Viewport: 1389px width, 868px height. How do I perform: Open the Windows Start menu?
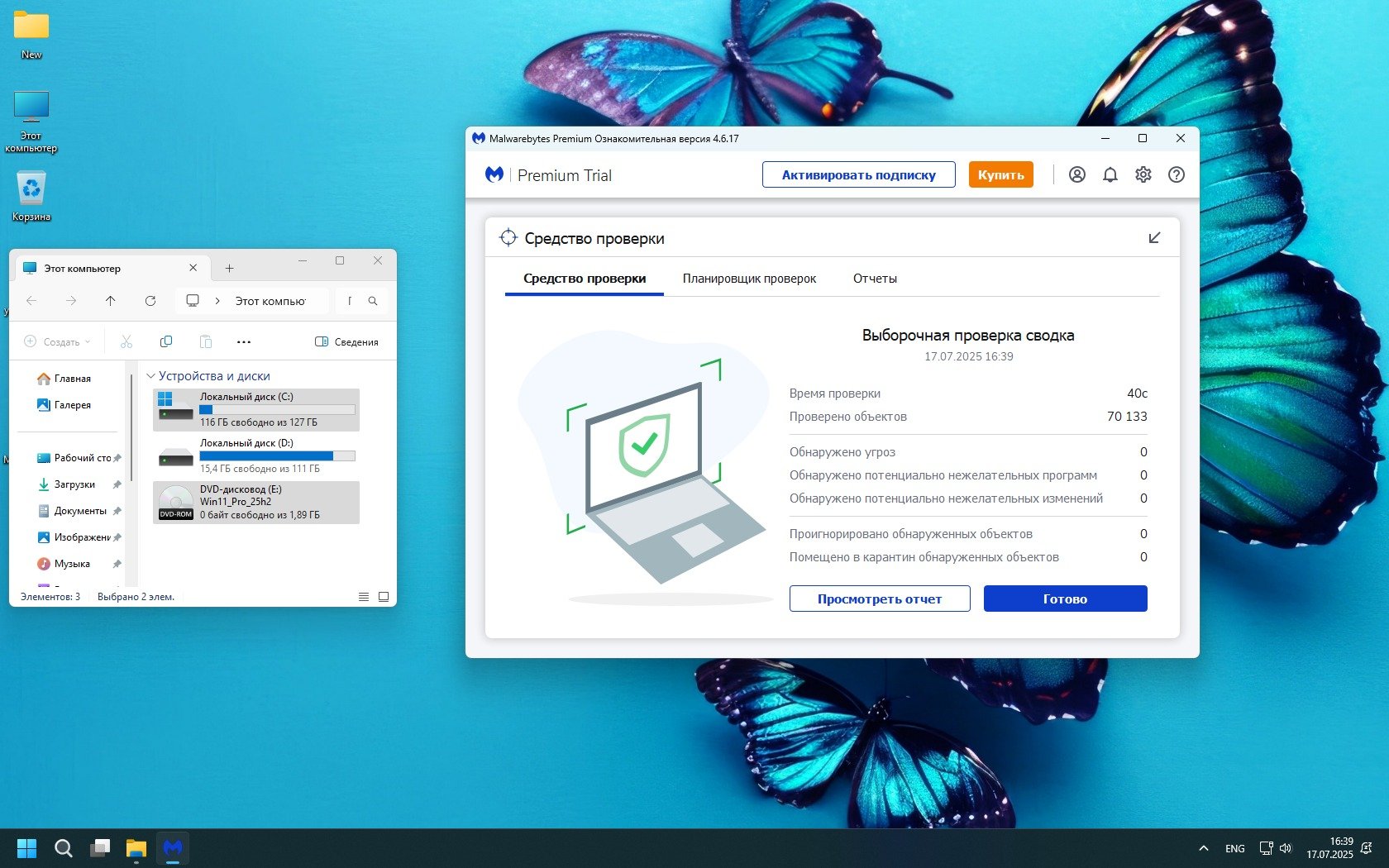tap(27, 848)
